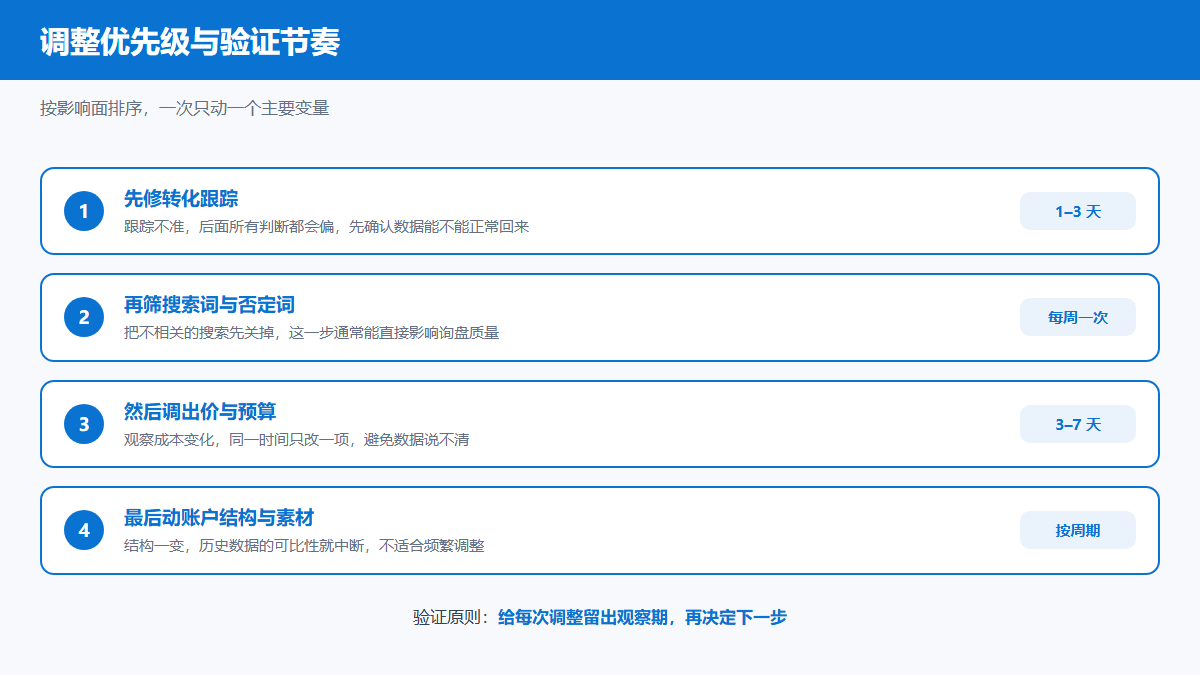Click the description starting "观察成本变化"
The width and height of the screenshot is (1200, 675).
pyautogui.click(x=296, y=440)
